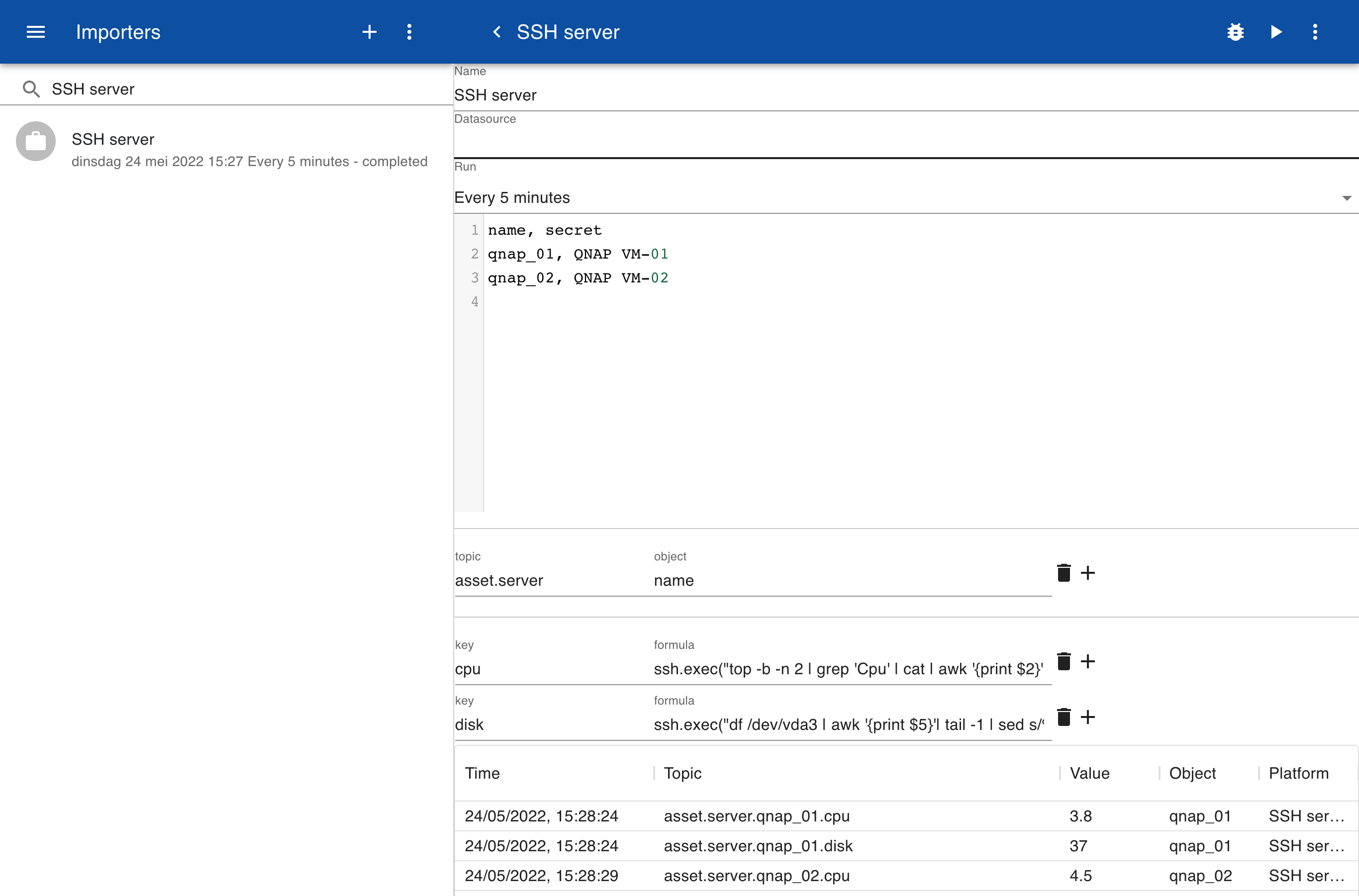The width and height of the screenshot is (1359, 896).
Task: Edit the cpu formula field
Action: [852, 669]
